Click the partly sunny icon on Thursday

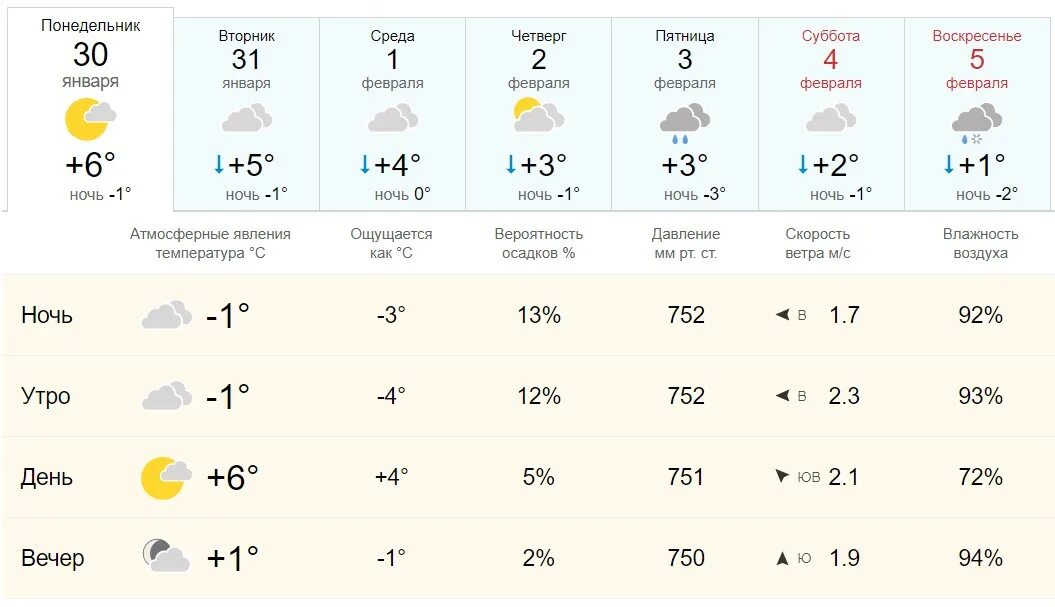[538, 115]
